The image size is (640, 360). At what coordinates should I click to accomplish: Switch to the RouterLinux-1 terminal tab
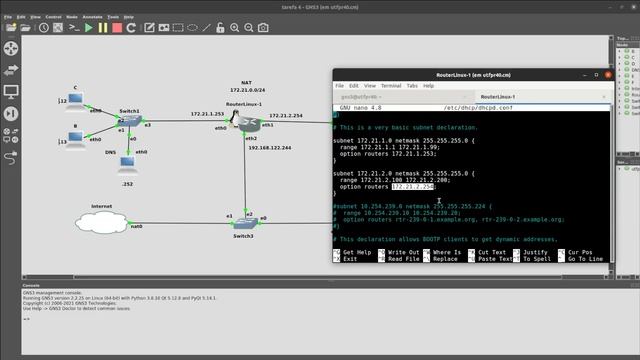498,97
